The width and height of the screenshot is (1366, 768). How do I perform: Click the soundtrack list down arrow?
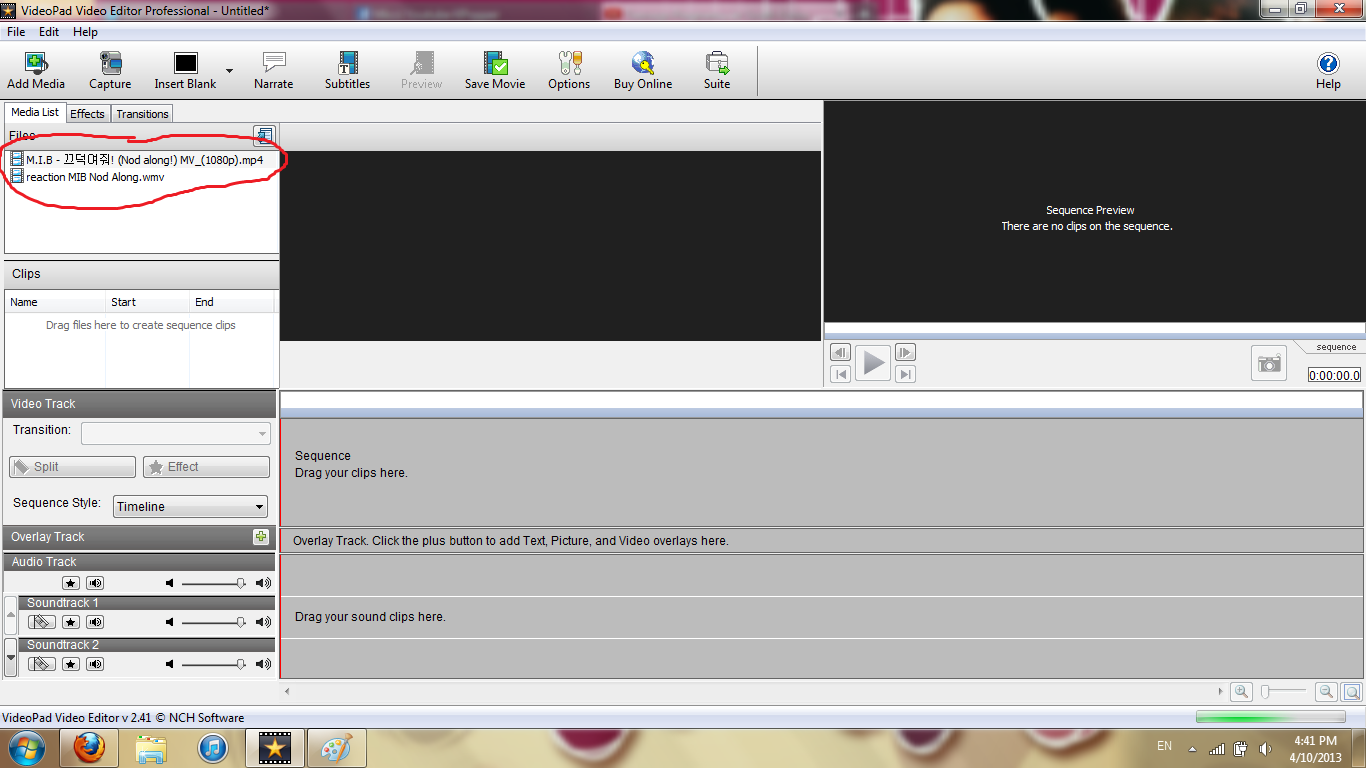tap(11, 657)
